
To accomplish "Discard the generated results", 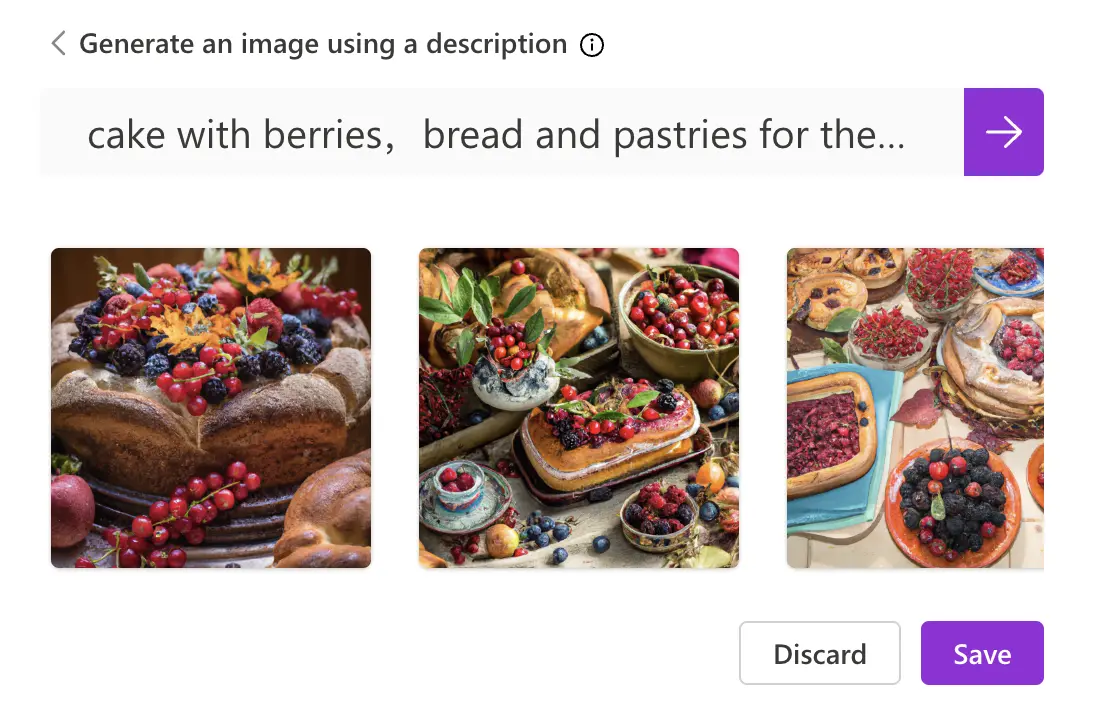I will click(x=820, y=654).
